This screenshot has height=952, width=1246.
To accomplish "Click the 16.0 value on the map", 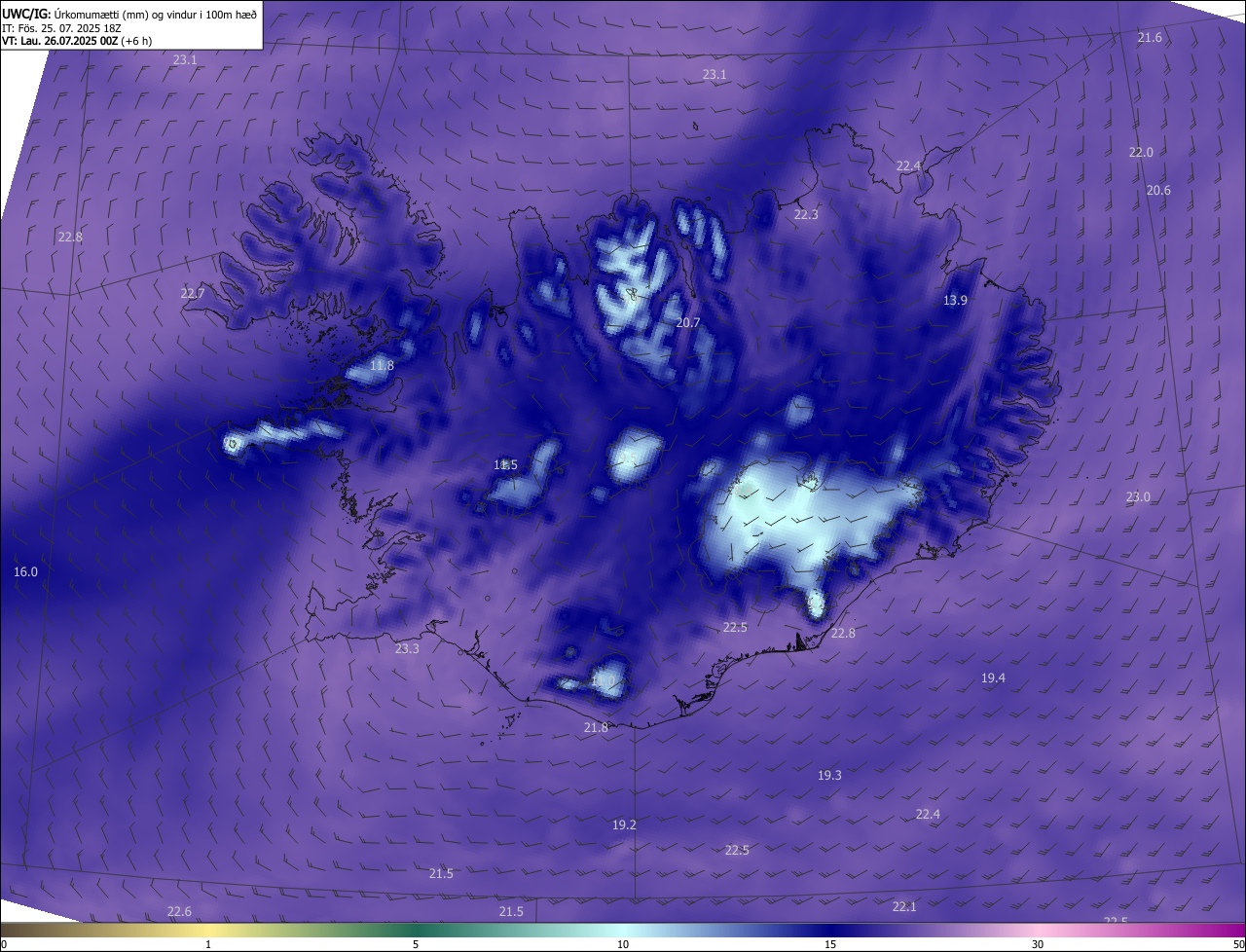I will tap(25, 571).
